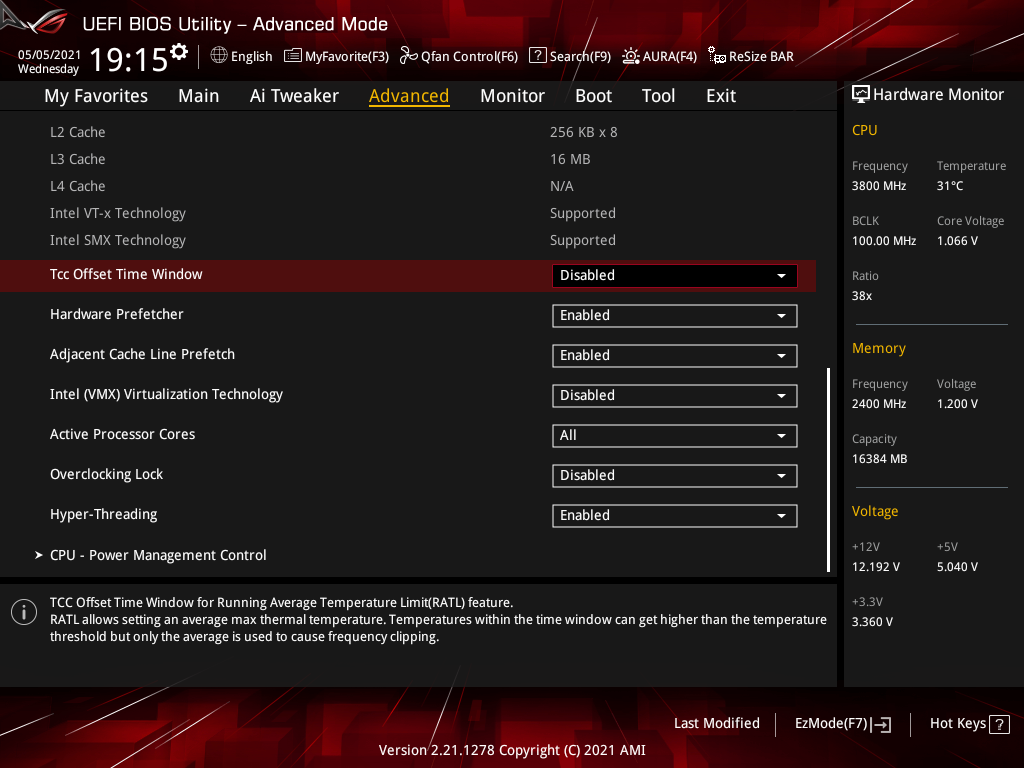Click the info icon in help panel
Image resolution: width=1024 pixels, height=768 pixels.
[24, 612]
